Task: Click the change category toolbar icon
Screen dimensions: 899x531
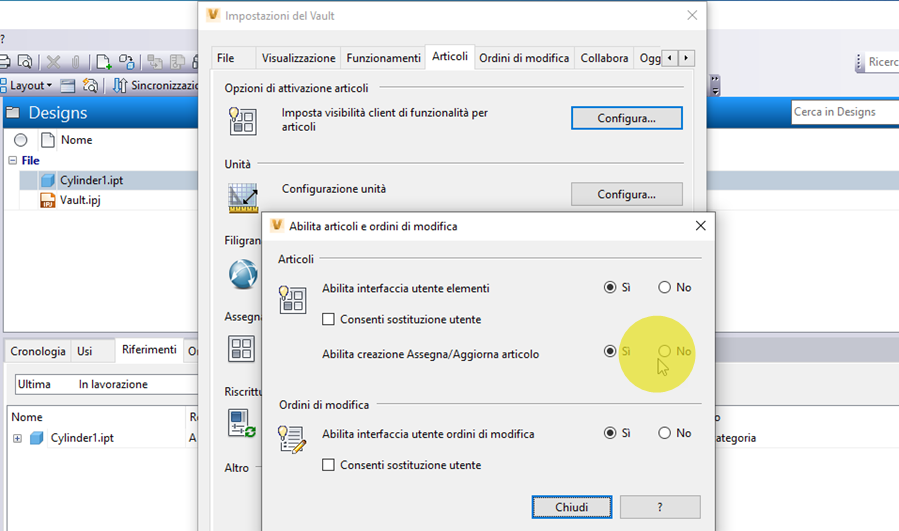Action: (127, 61)
